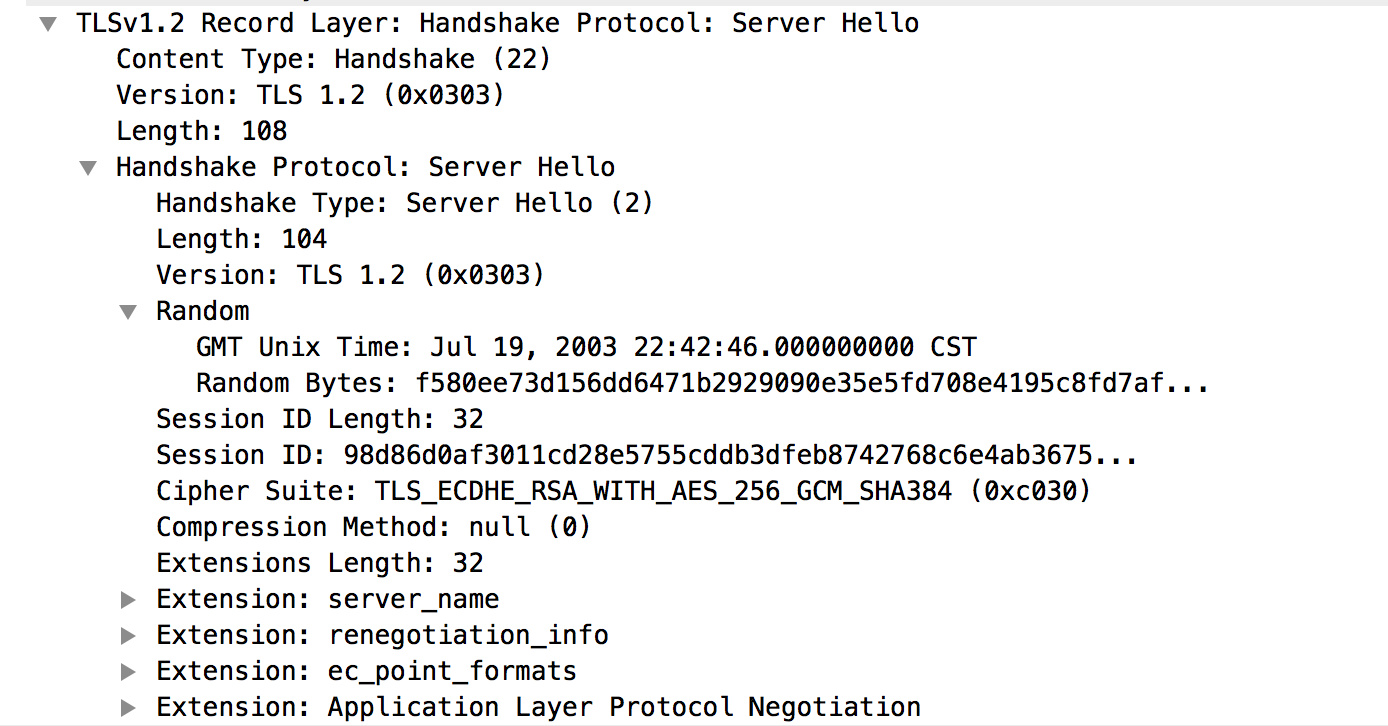This screenshot has height=726, width=1388.
Task: Expand Application Layer Protocol Negotiation extension
Action: [128, 707]
